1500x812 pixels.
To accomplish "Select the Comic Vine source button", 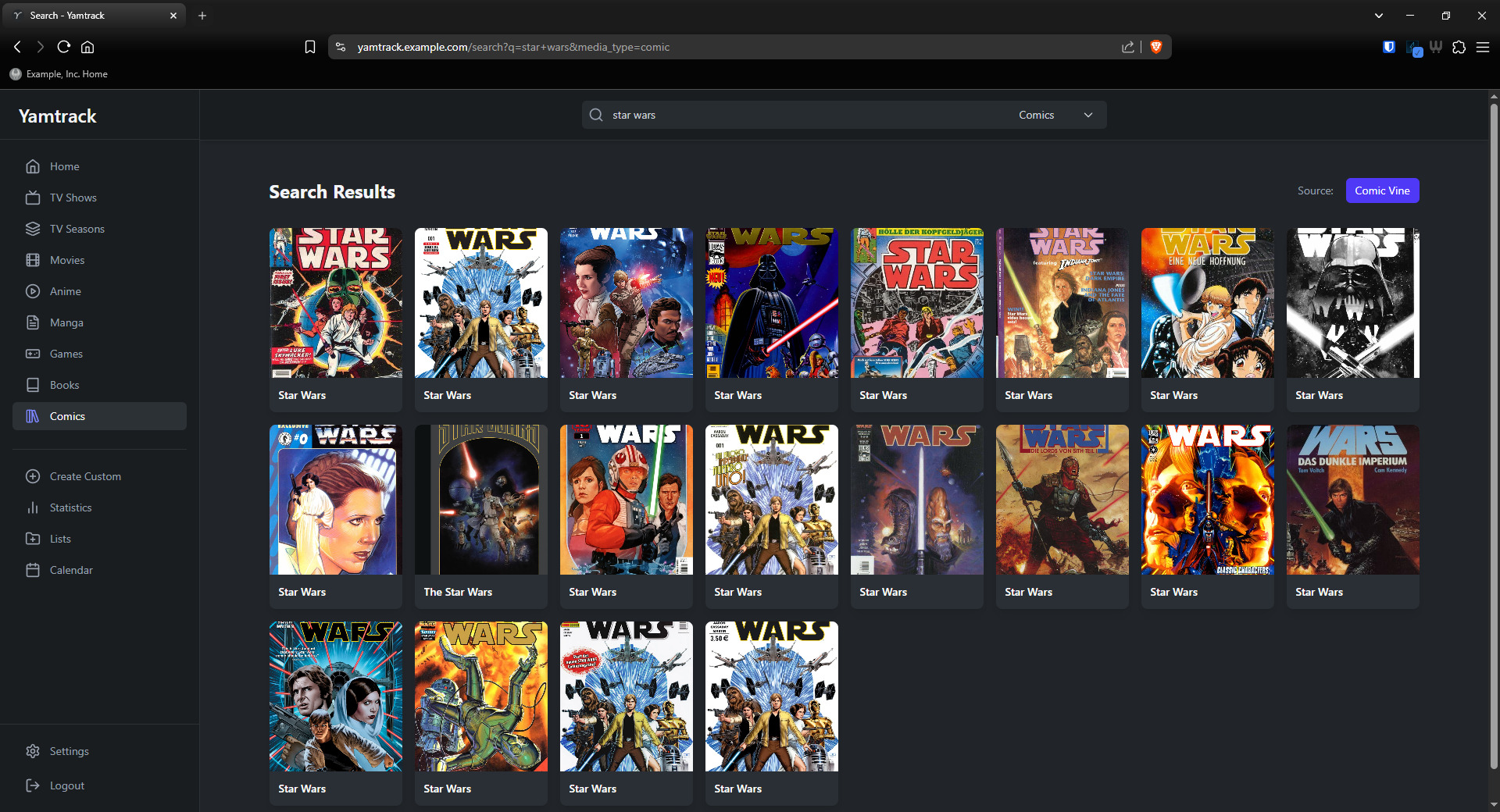I will [x=1381, y=191].
